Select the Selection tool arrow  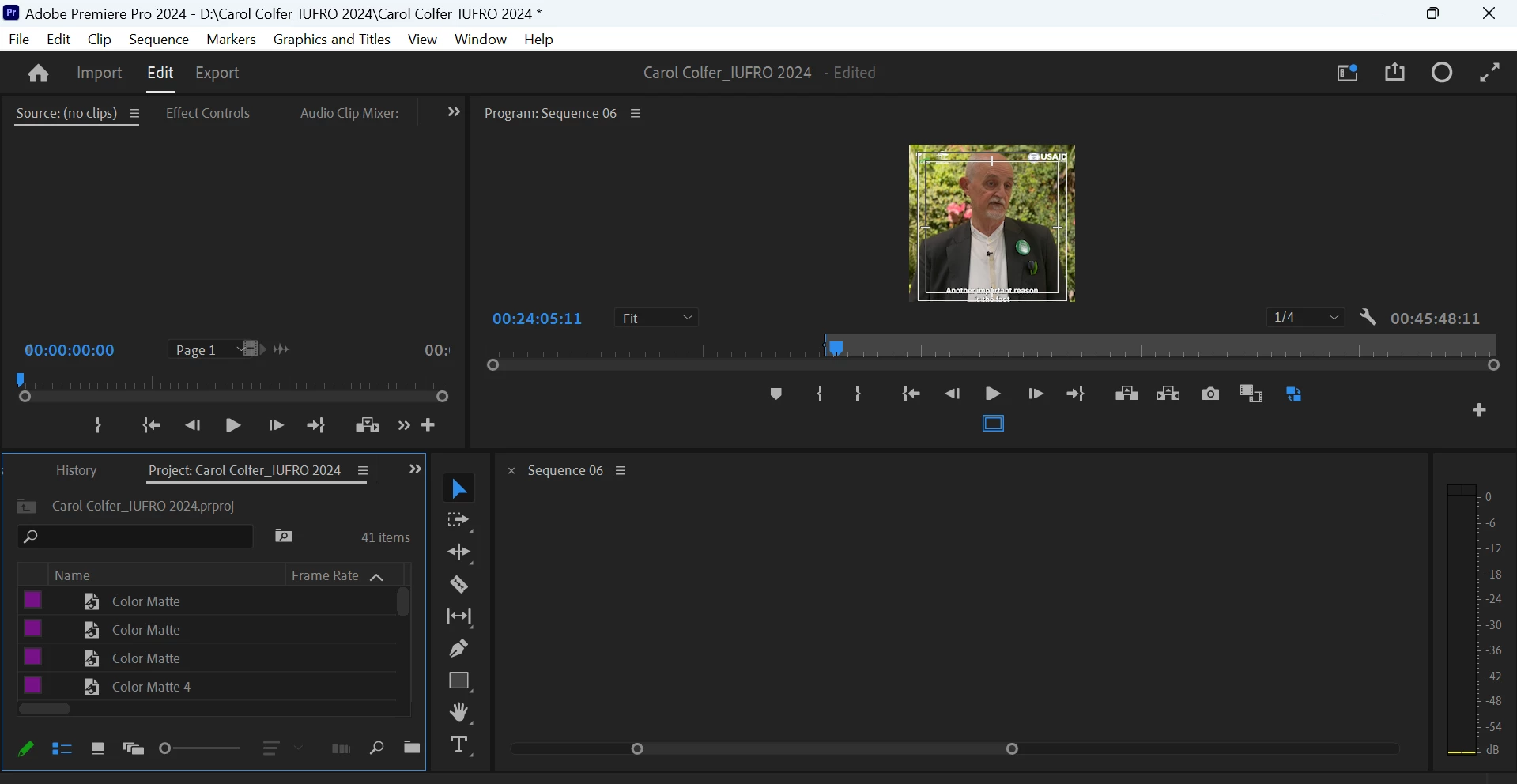459,489
